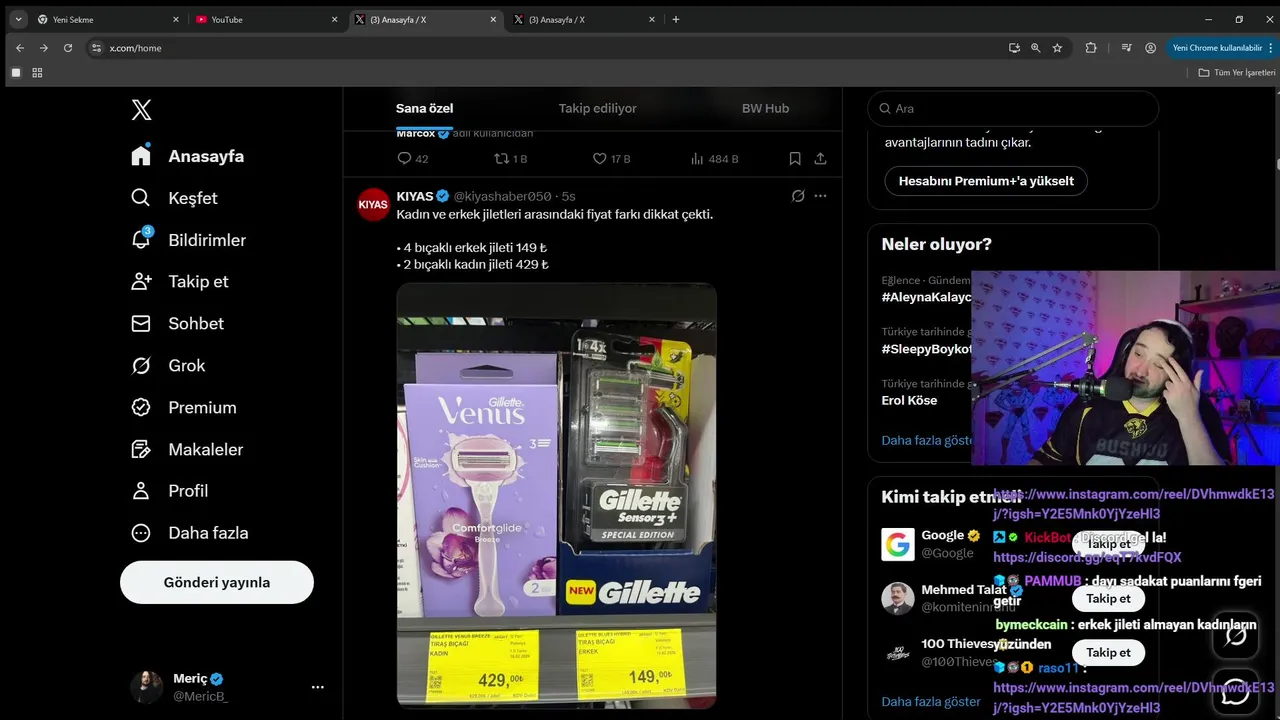Switch to YouTube browser tab
This screenshot has width=1280, height=720.
click(266, 19)
